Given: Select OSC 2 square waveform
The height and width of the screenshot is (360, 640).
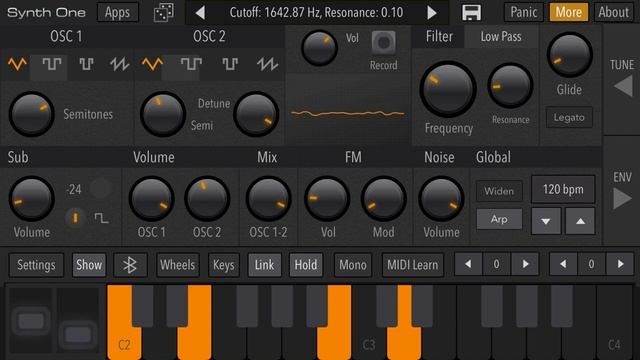Looking at the screenshot, I should tap(191, 64).
